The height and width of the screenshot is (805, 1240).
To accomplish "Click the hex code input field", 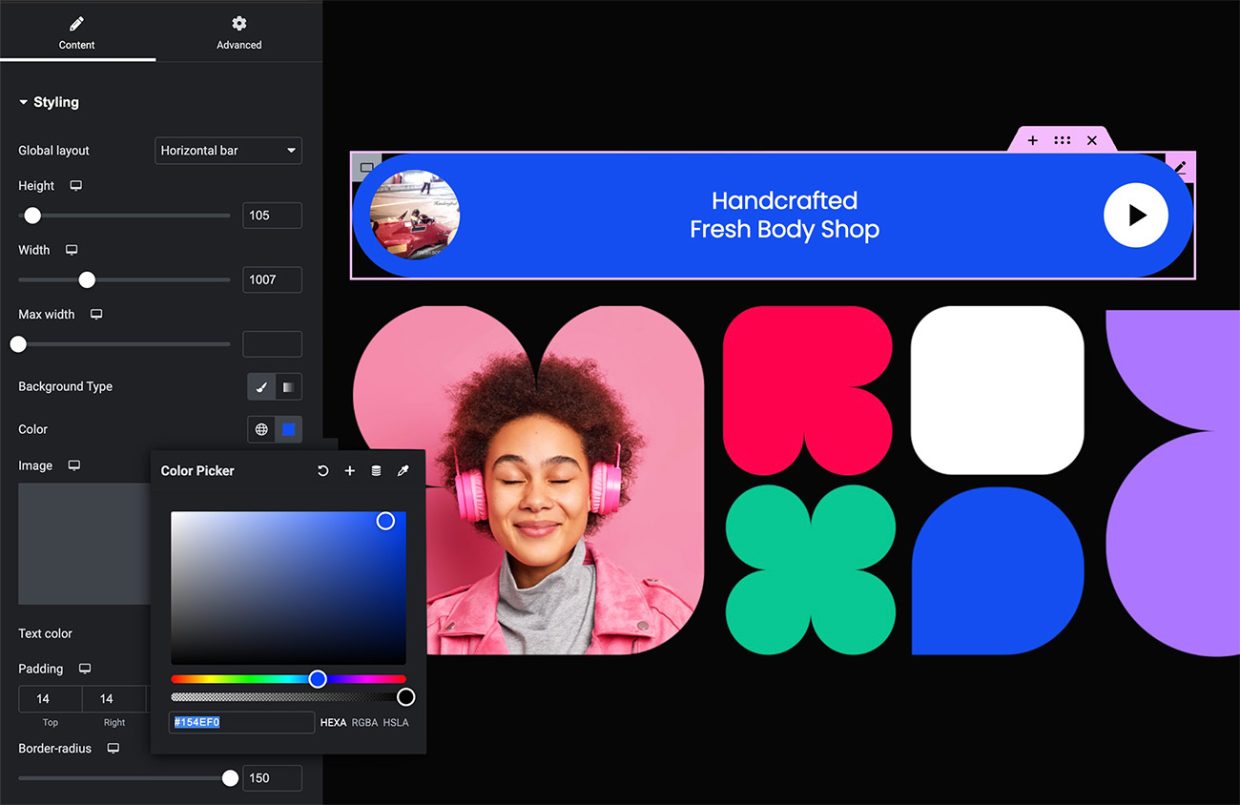I will coord(242,723).
